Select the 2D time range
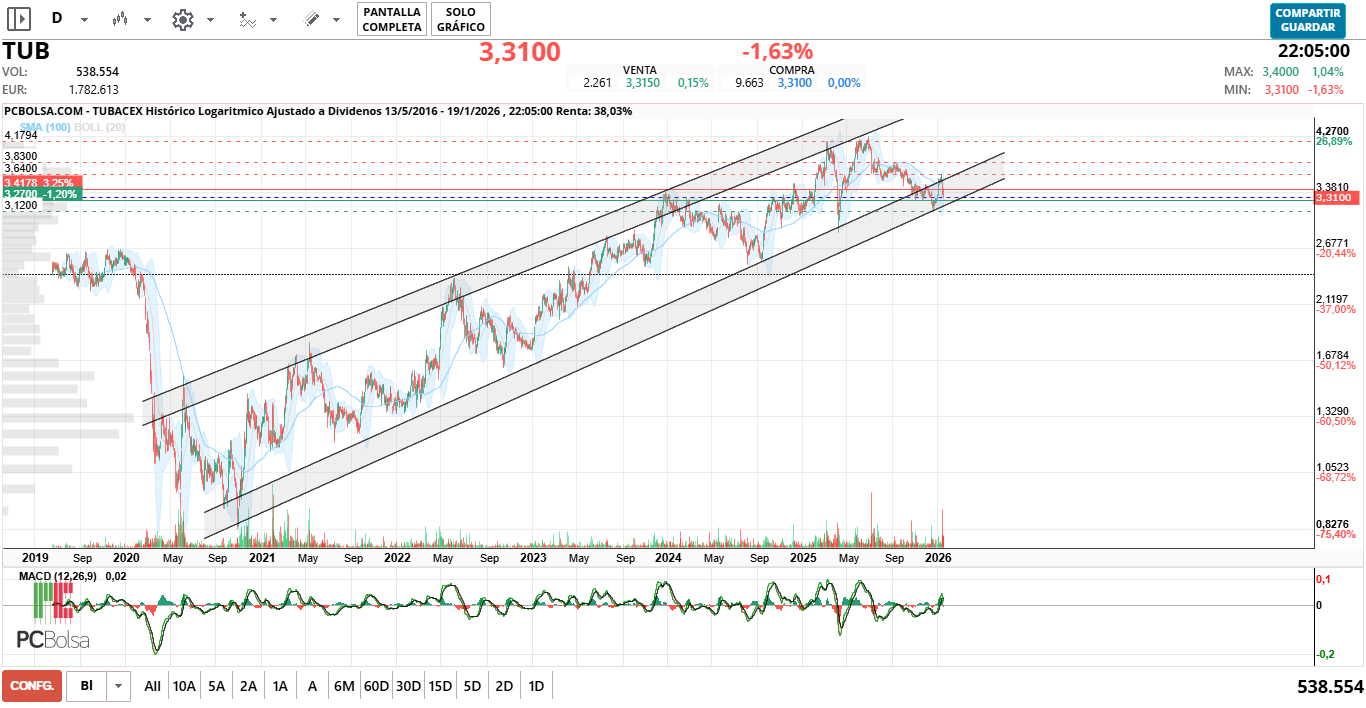This screenshot has height=708, width=1366. click(504, 686)
